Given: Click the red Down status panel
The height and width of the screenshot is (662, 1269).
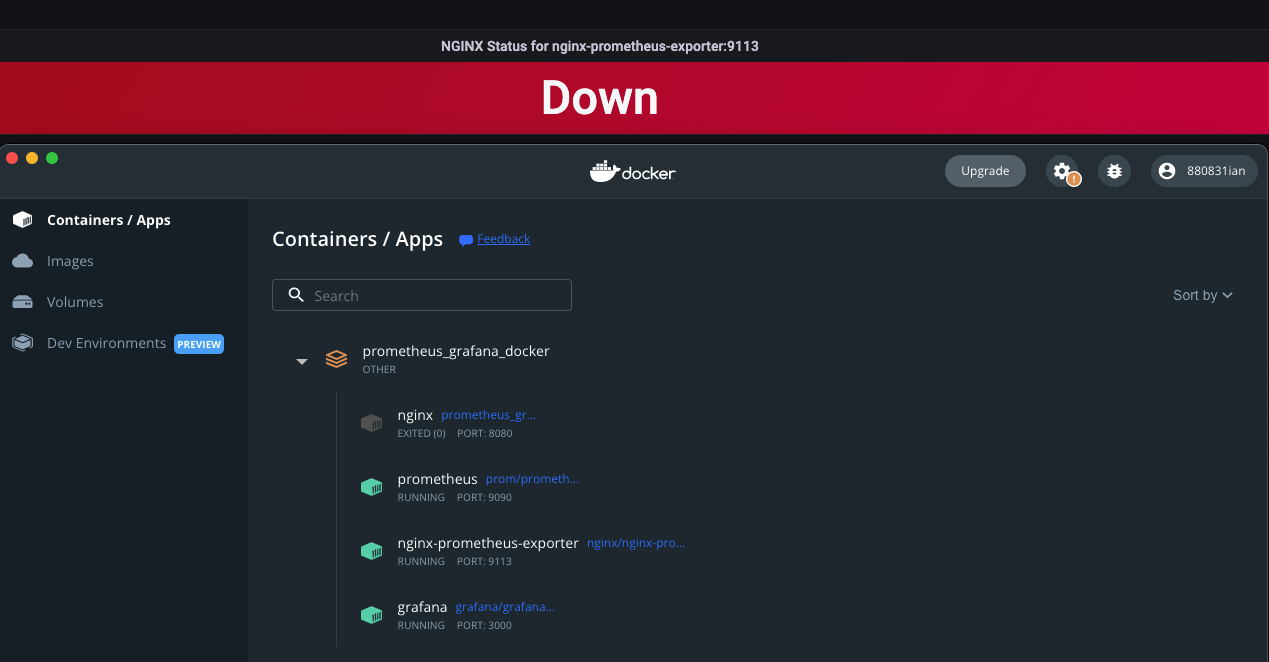Looking at the screenshot, I should [x=634, y=98].
